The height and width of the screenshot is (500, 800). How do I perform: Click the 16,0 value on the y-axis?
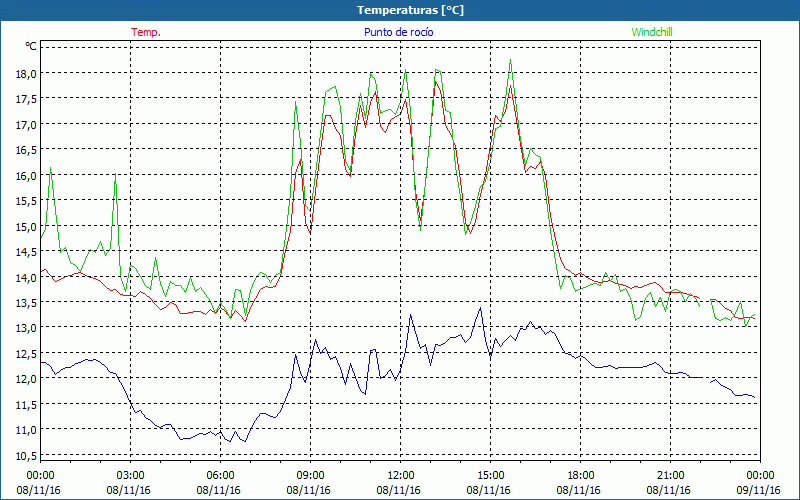26,176
